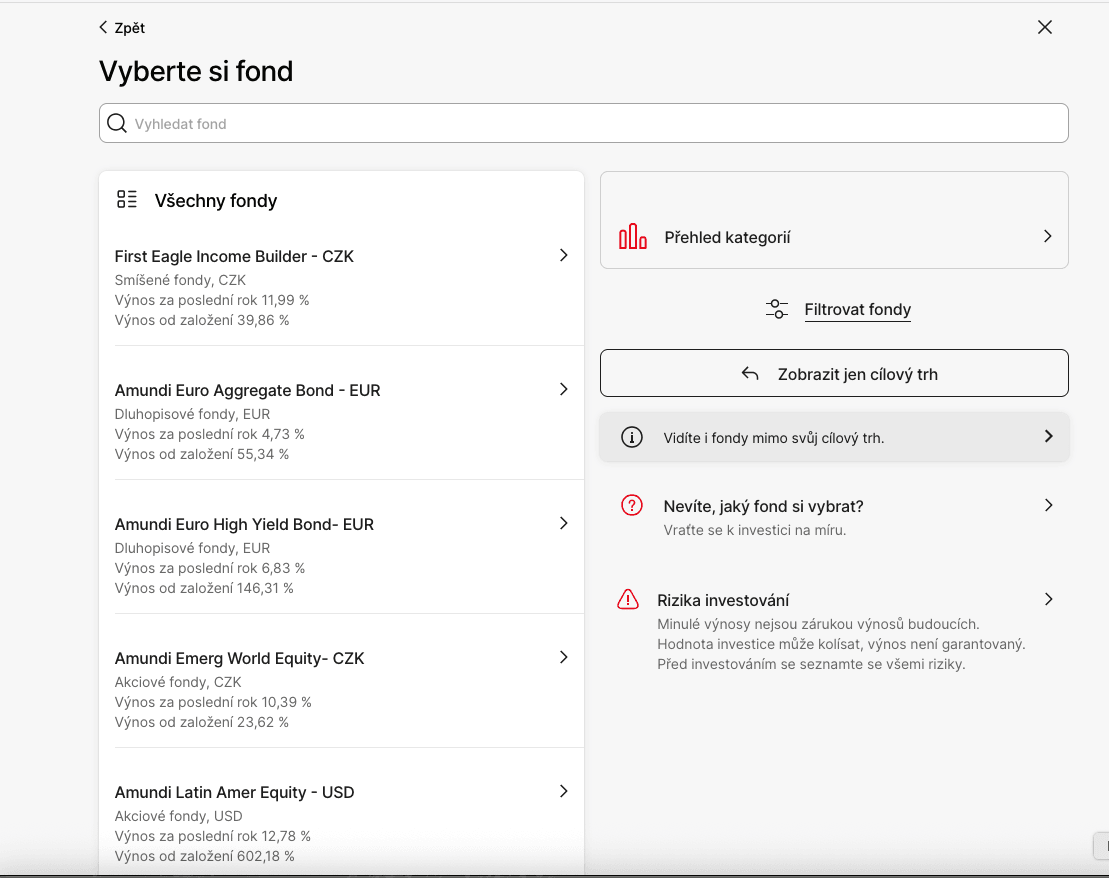Open the Přehled kategorií card
Viewport: 1109px width, 878px height.
[x=834, y=220]
